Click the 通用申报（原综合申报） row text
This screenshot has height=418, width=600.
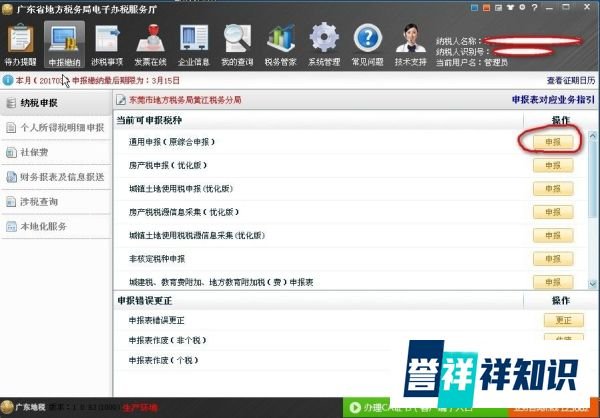pos(172,142)
